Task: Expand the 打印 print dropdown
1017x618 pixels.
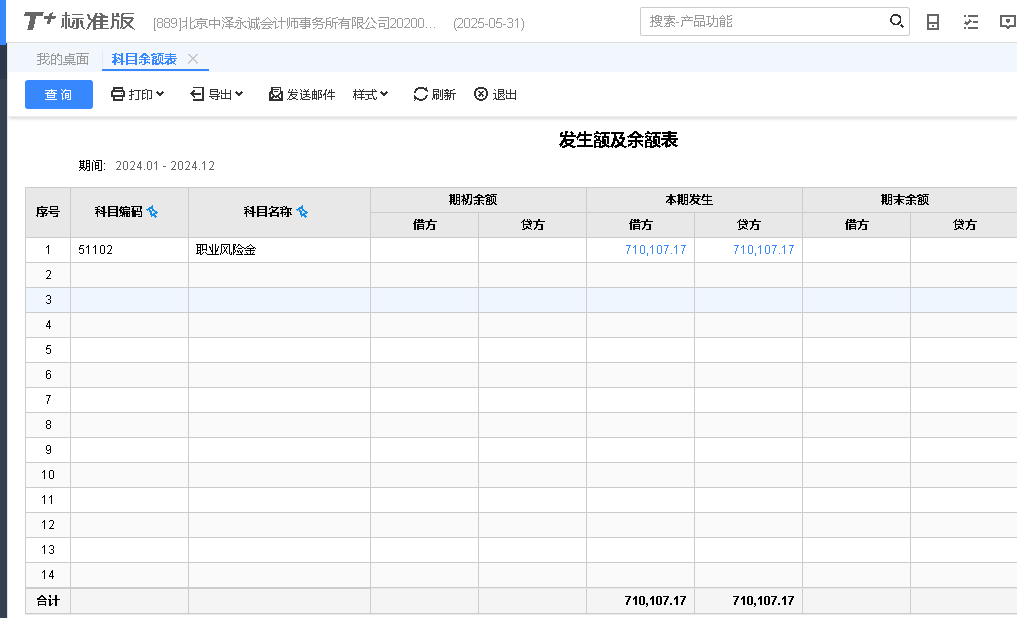Action: pos(138,94)
